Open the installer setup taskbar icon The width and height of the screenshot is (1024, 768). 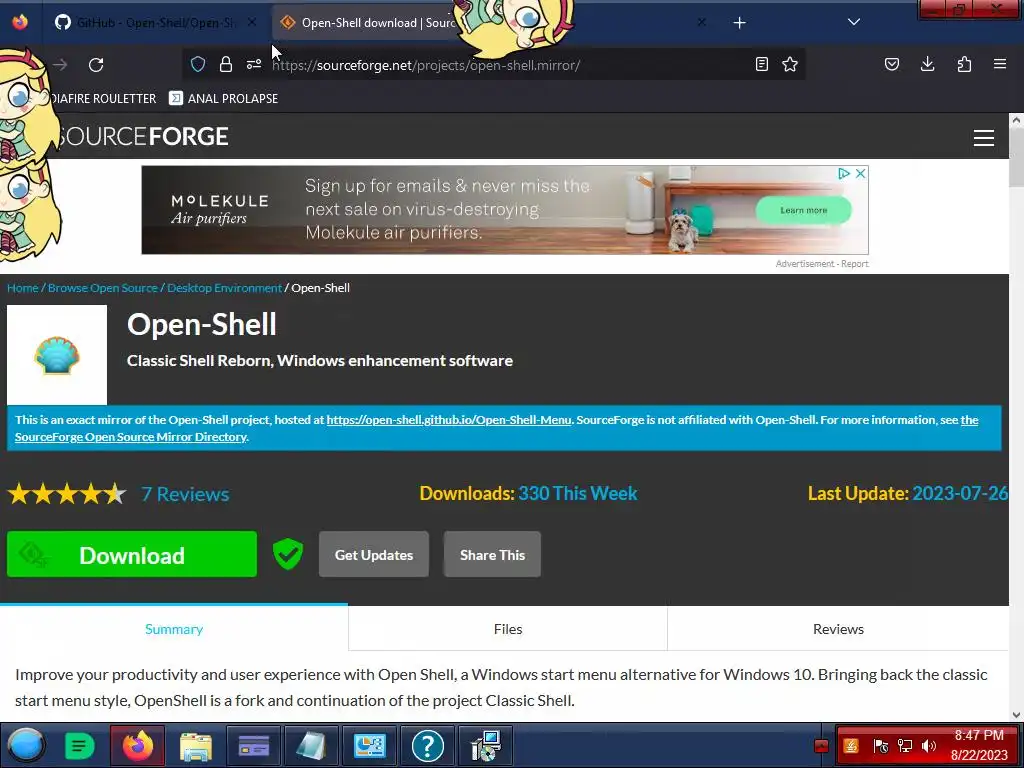tap(485, 746)
